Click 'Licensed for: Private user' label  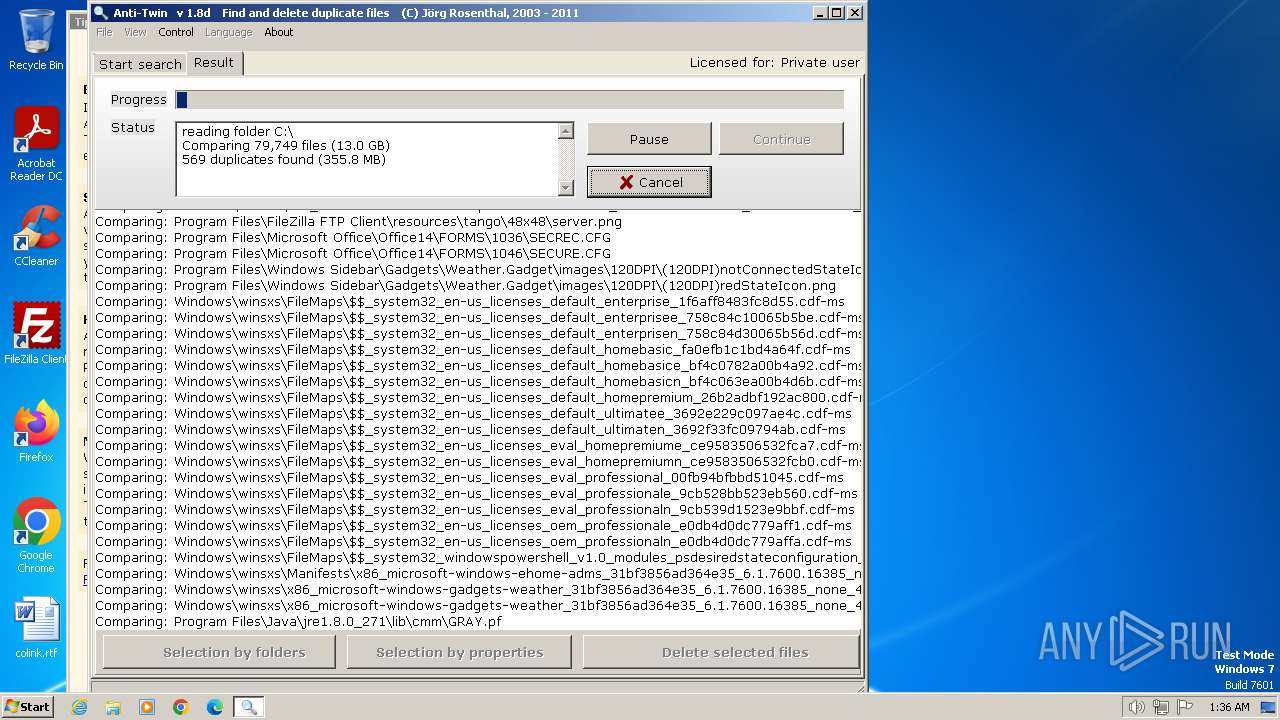click(774, 62)
